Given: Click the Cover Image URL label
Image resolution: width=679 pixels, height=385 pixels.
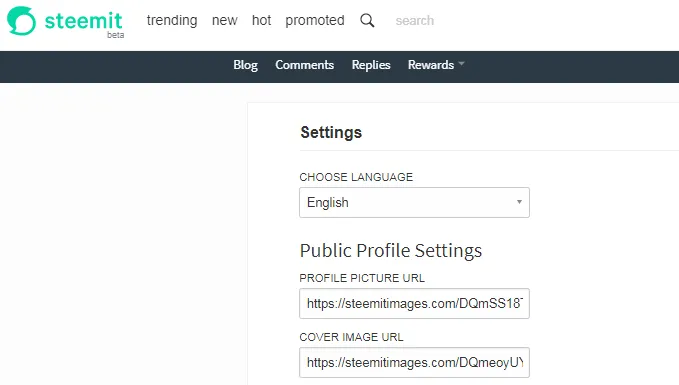Looking at the screenshot, I should tap(351, 337).
